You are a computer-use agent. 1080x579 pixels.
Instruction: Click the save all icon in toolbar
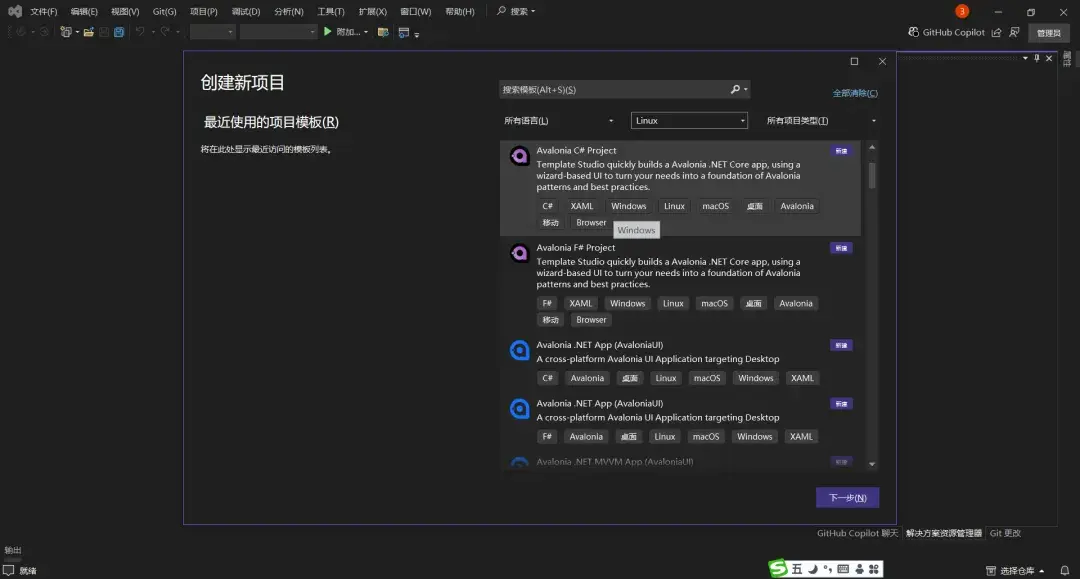click(x=117, y=31)
